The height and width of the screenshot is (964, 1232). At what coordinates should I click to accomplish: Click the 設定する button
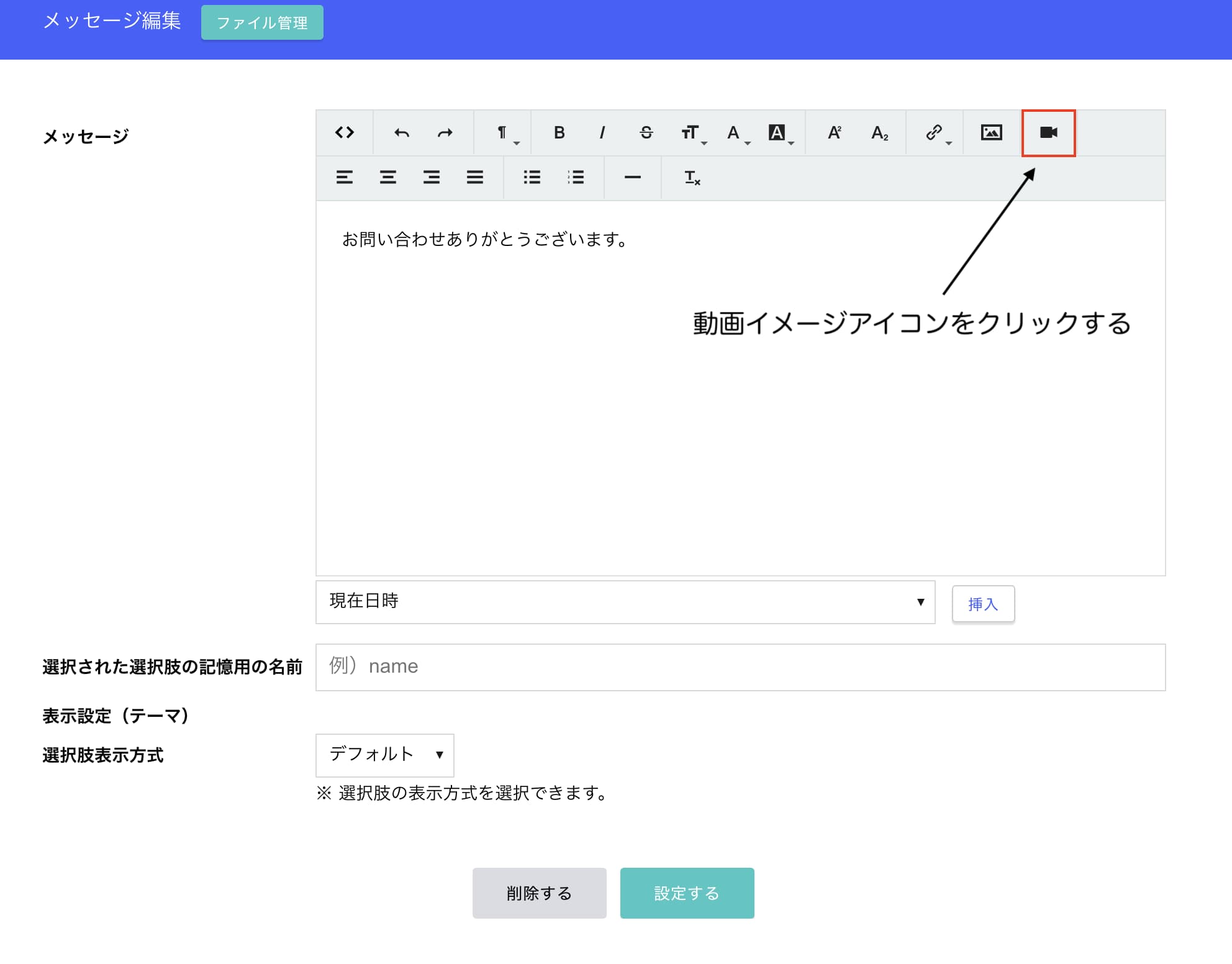tap(687, 893)
